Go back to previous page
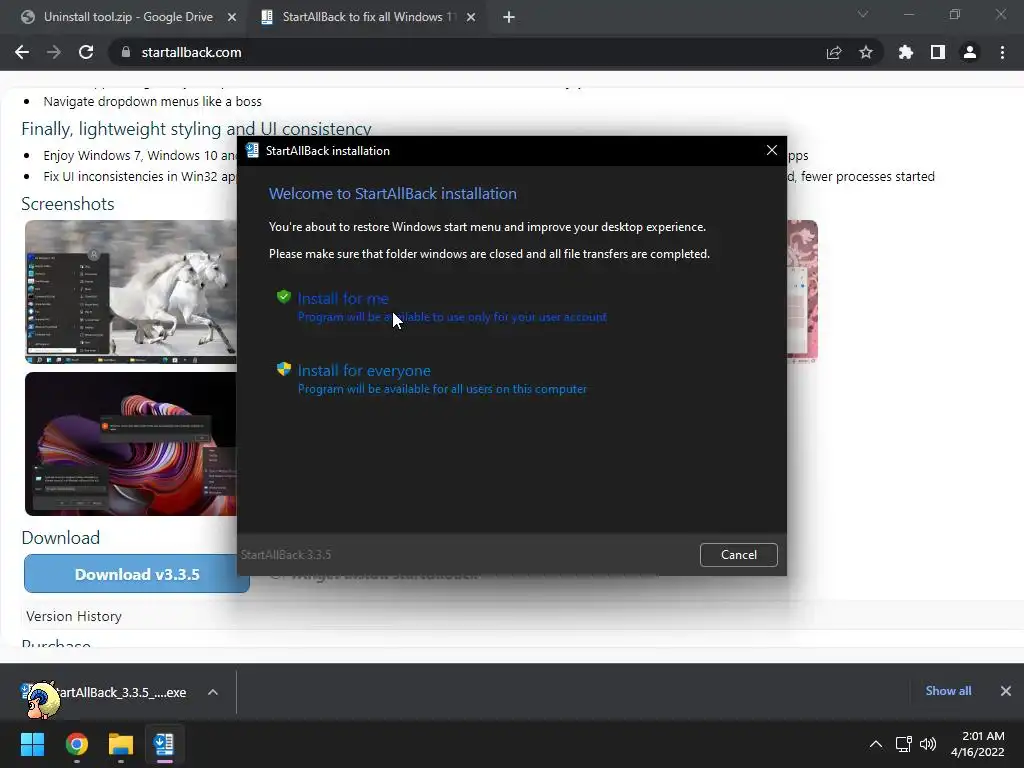 tap(22, 52)
